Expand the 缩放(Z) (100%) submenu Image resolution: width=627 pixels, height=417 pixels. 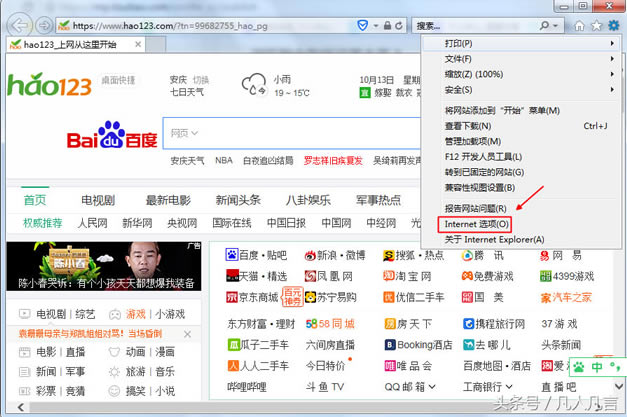tap(521, 74)
